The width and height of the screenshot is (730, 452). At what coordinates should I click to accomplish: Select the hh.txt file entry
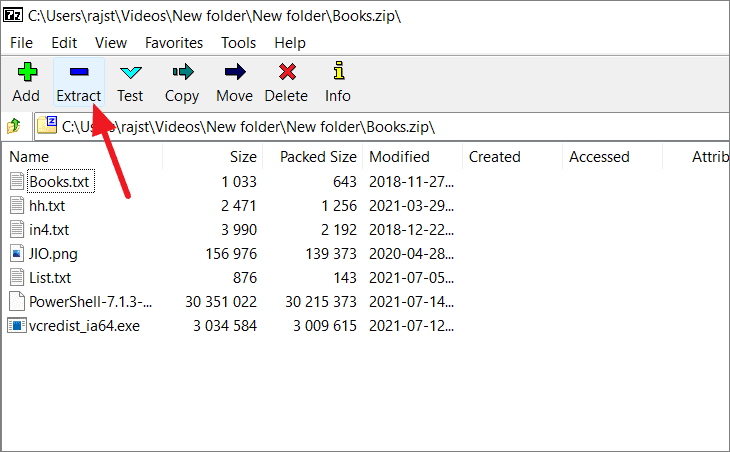coord(47,206)
